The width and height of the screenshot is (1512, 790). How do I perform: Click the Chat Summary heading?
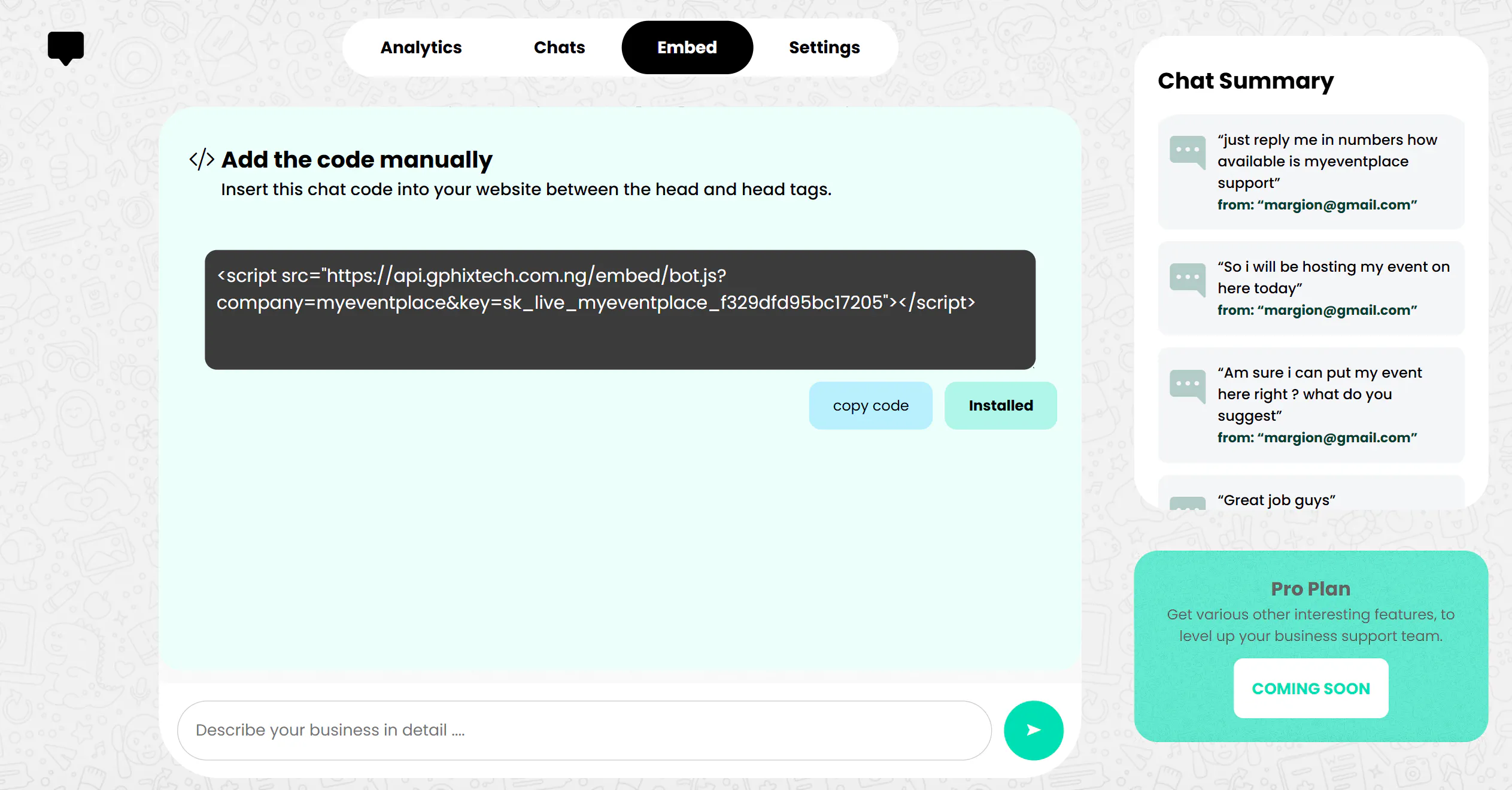tap(1246, 81)
